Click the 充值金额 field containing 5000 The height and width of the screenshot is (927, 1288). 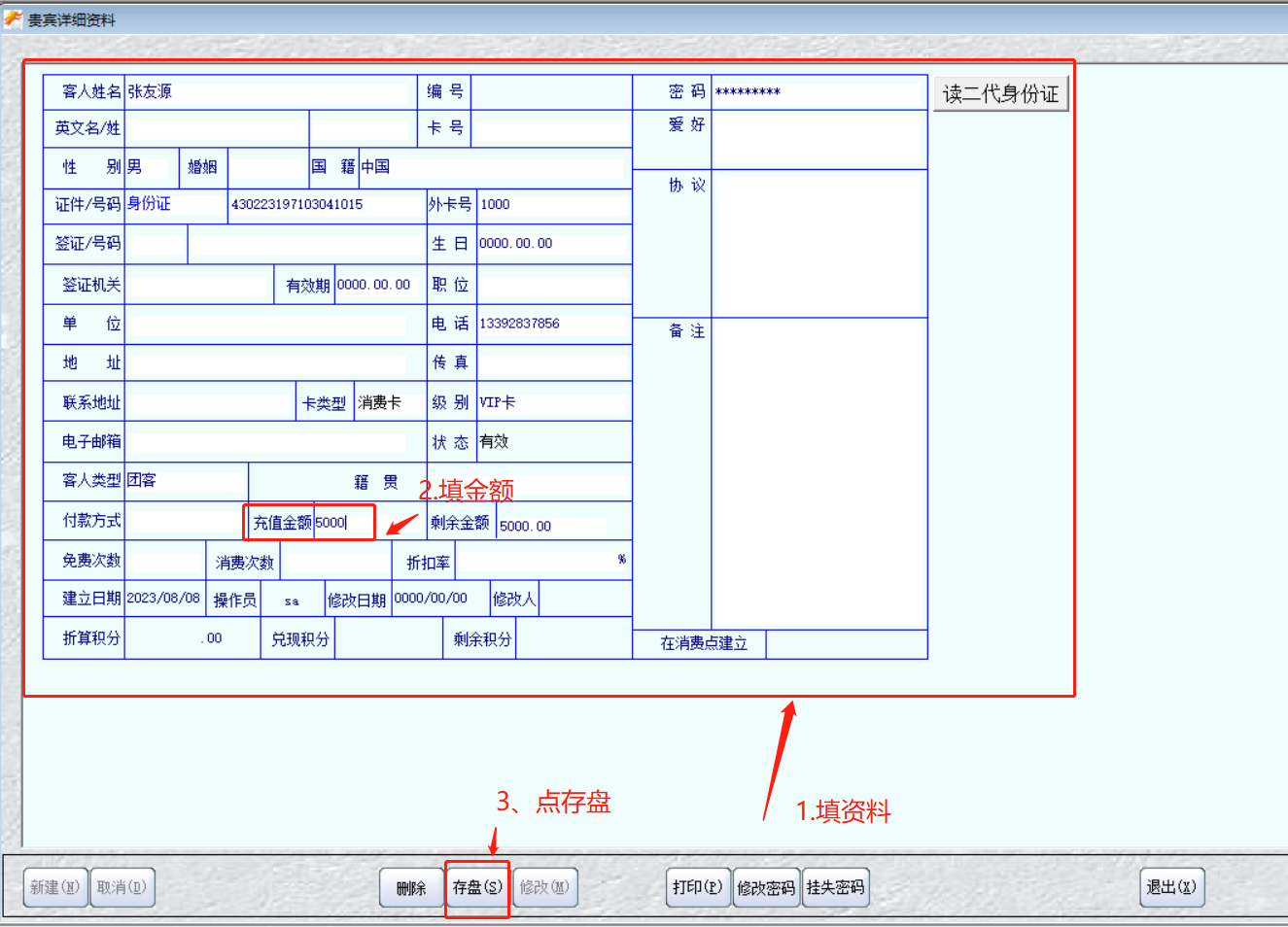343,523
